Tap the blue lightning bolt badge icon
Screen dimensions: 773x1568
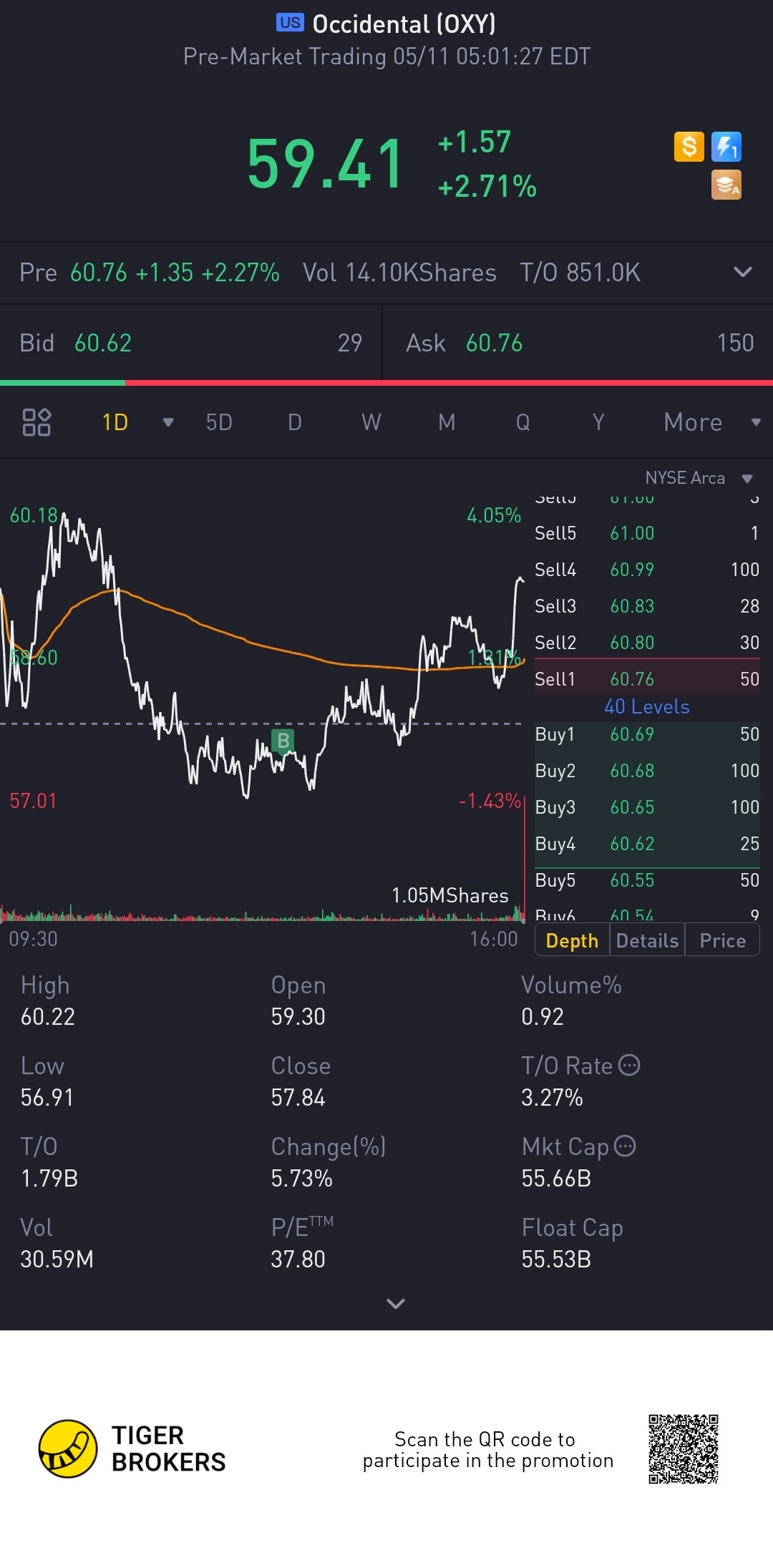(x=726, y=147)
